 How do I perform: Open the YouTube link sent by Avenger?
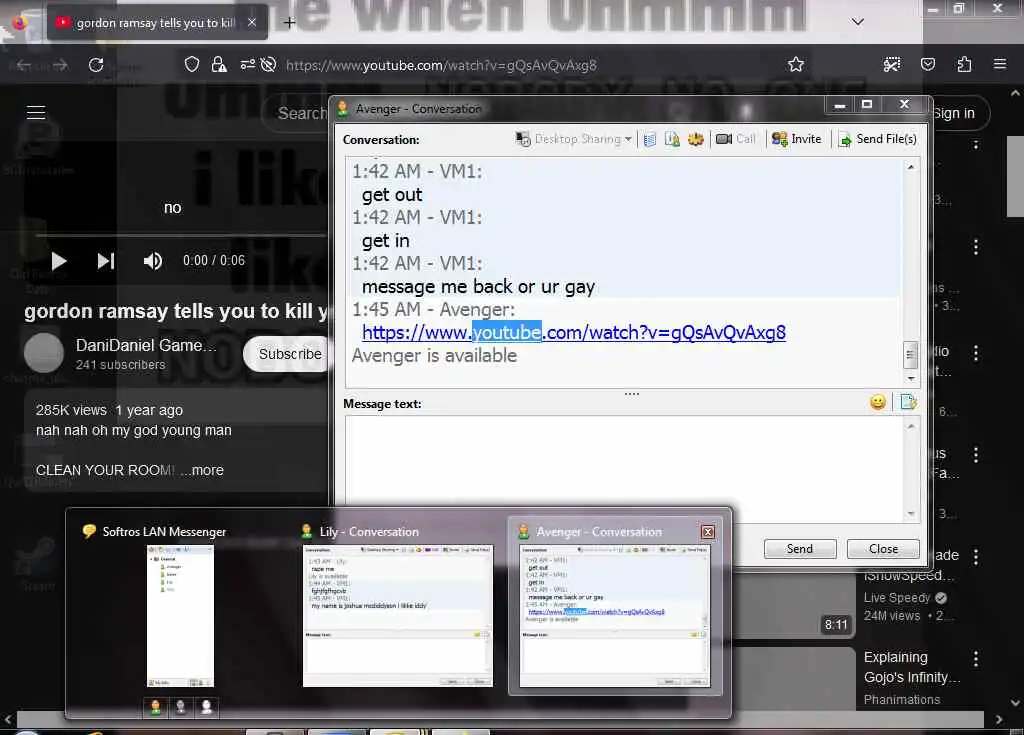coord(573,333)
